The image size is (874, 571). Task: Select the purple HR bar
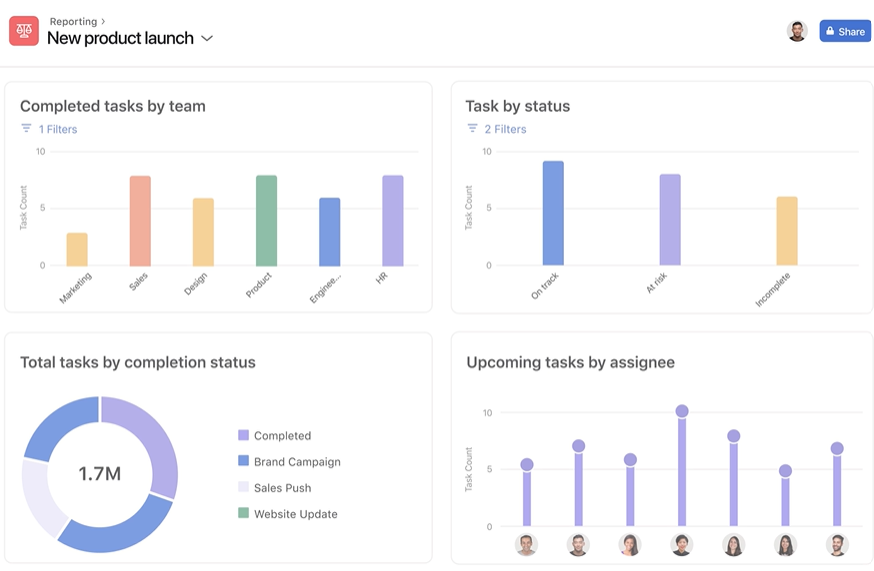pos(392,221)
